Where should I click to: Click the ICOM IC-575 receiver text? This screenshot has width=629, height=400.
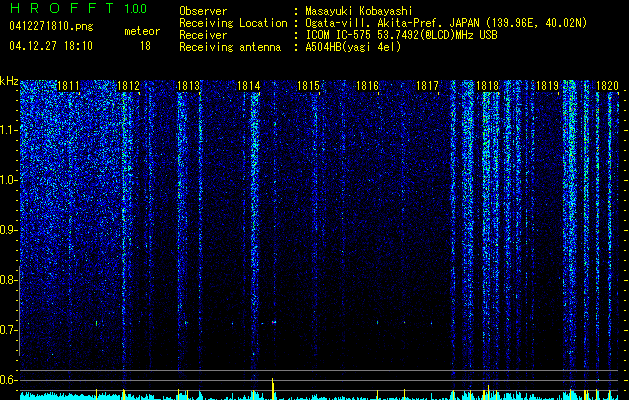click(x=401, y=35)
